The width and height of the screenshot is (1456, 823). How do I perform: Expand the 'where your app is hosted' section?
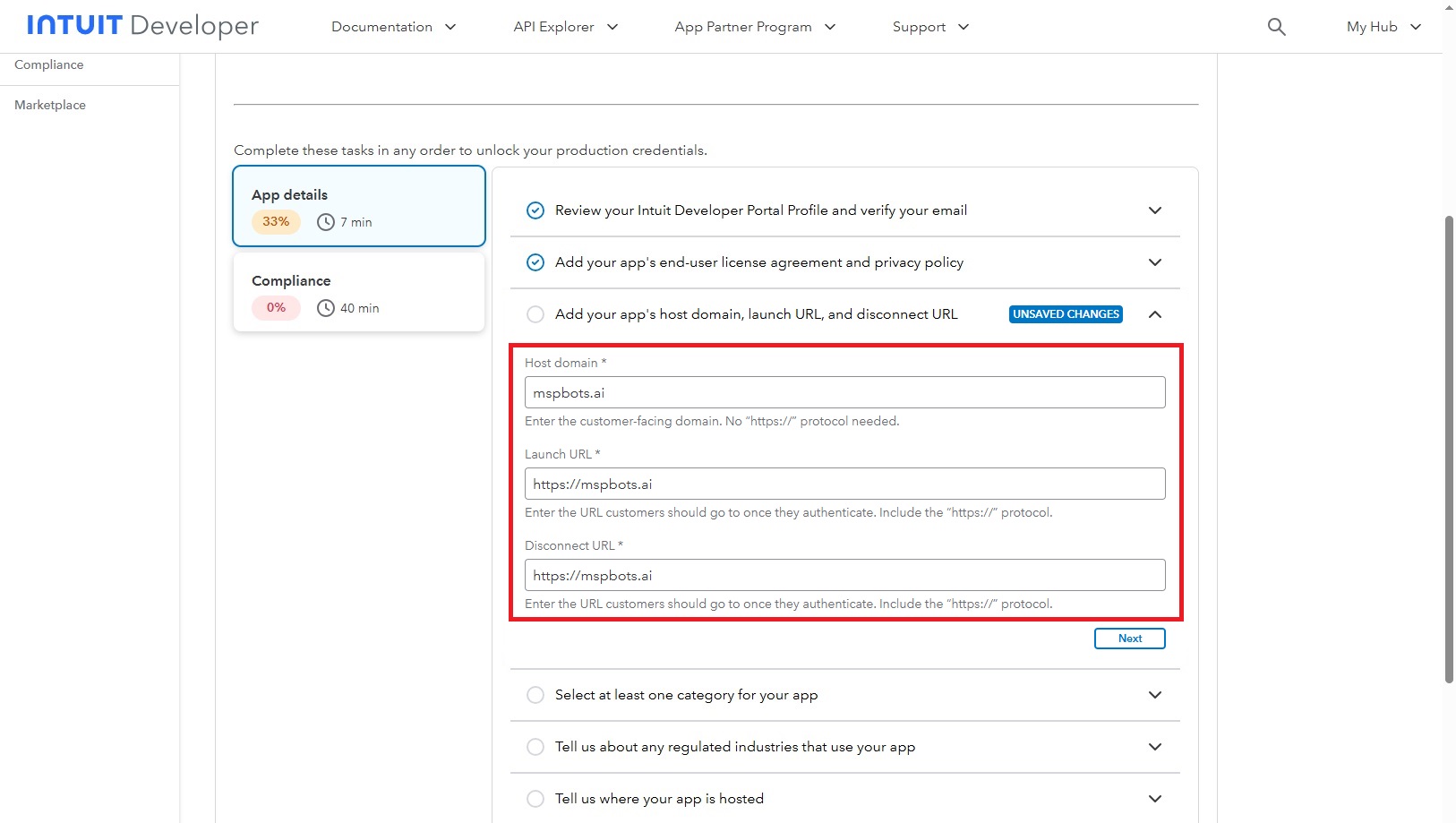(1154, 799)
